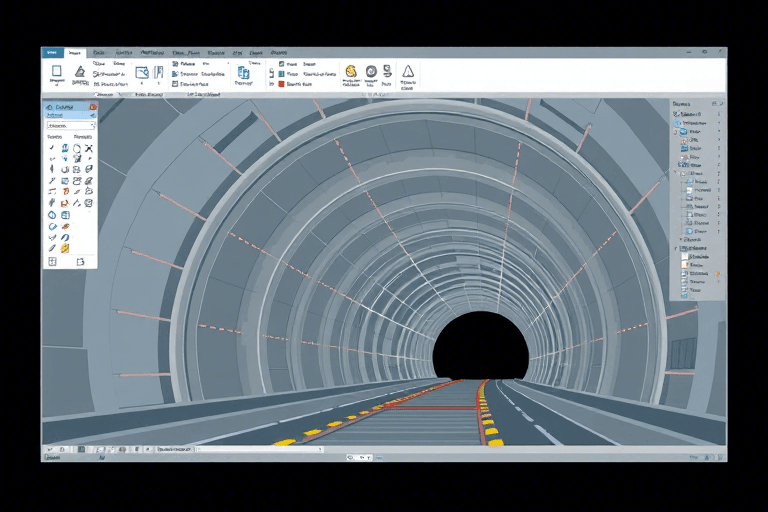Click the gray circular target icon in the ribbon
Screen dimensions: 768x512
tap(371, 72)
